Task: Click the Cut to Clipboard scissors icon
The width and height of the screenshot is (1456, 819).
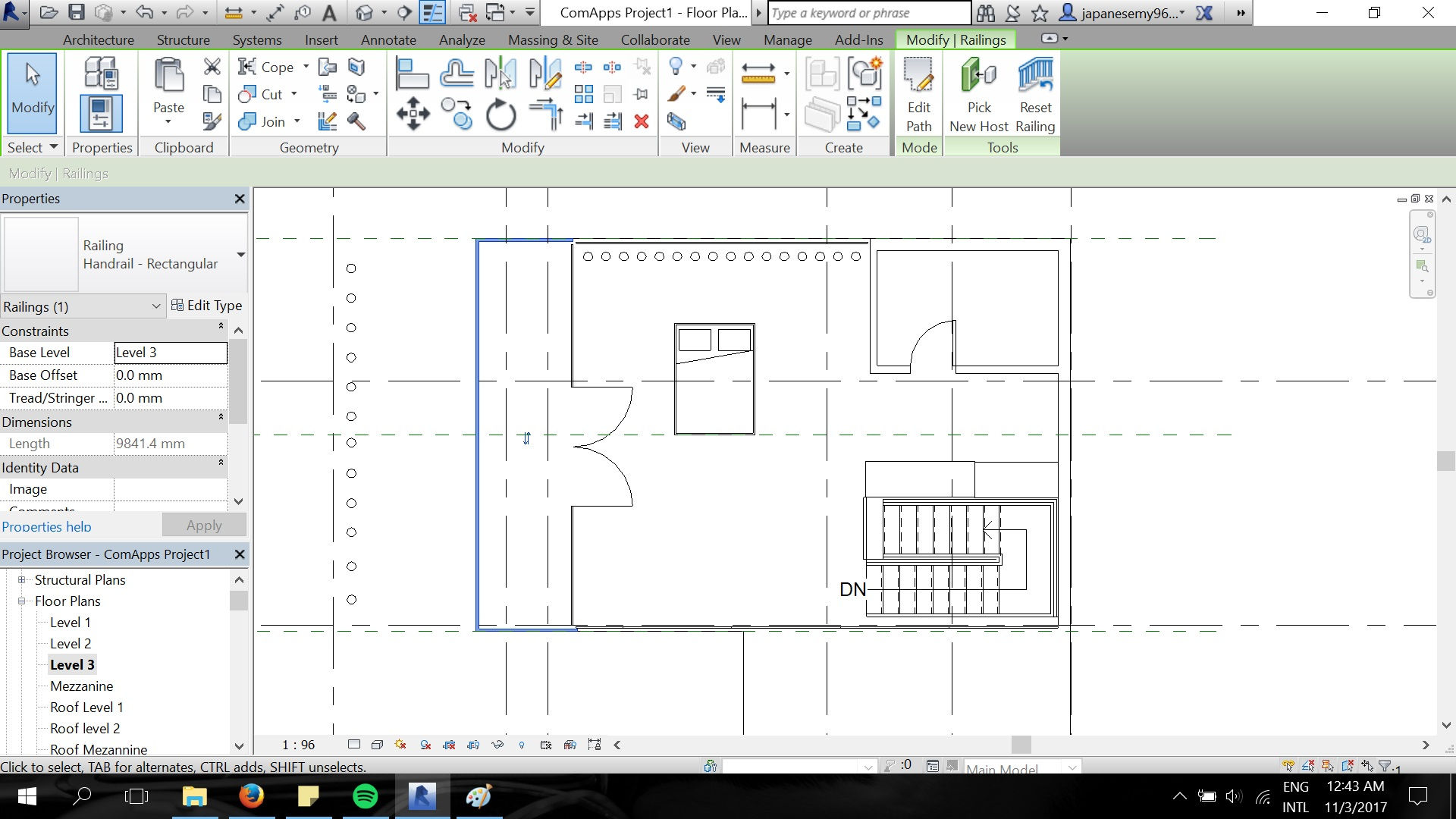Action: click(212, 67)
